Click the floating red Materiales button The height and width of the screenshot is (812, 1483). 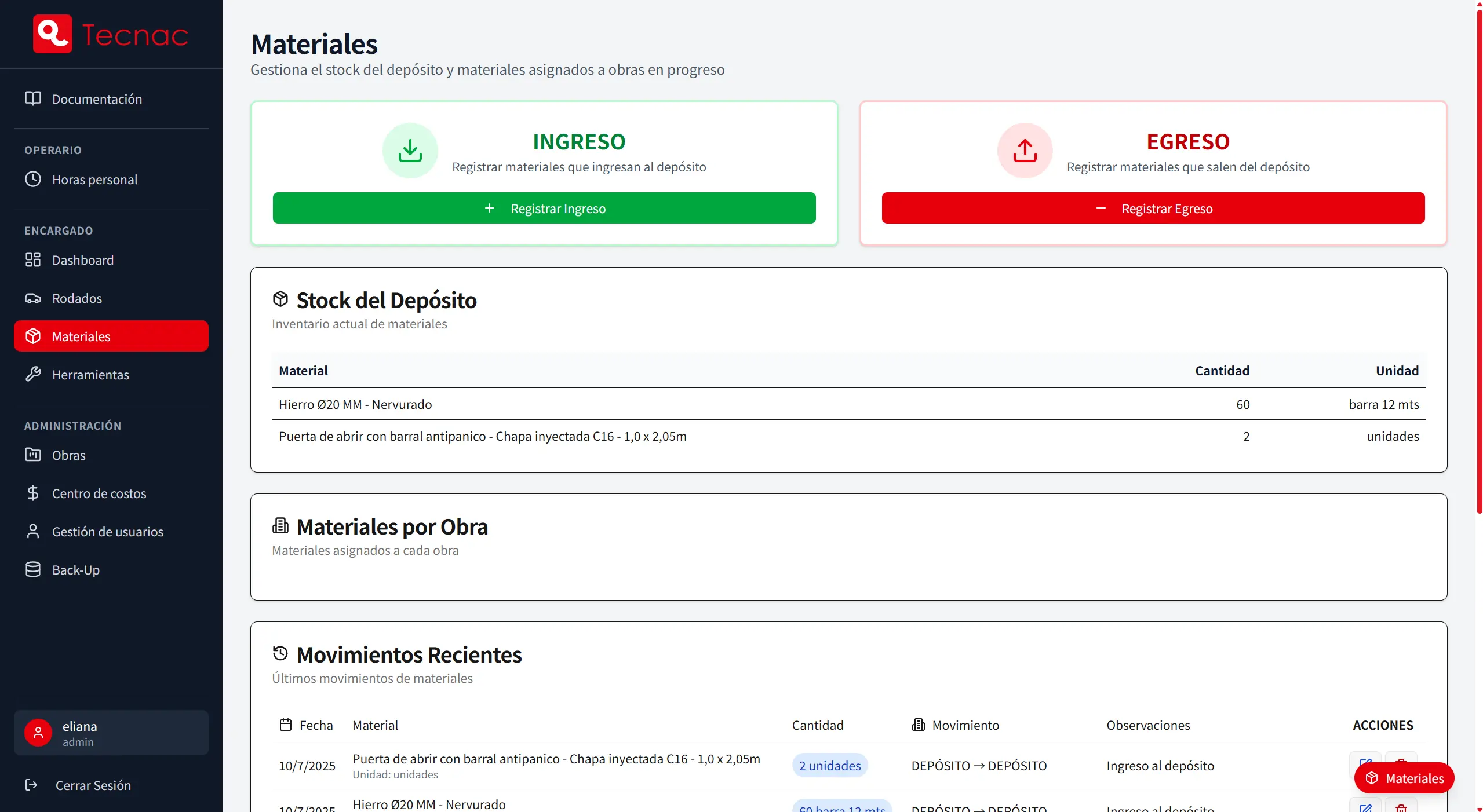[x=1405, y=778]
